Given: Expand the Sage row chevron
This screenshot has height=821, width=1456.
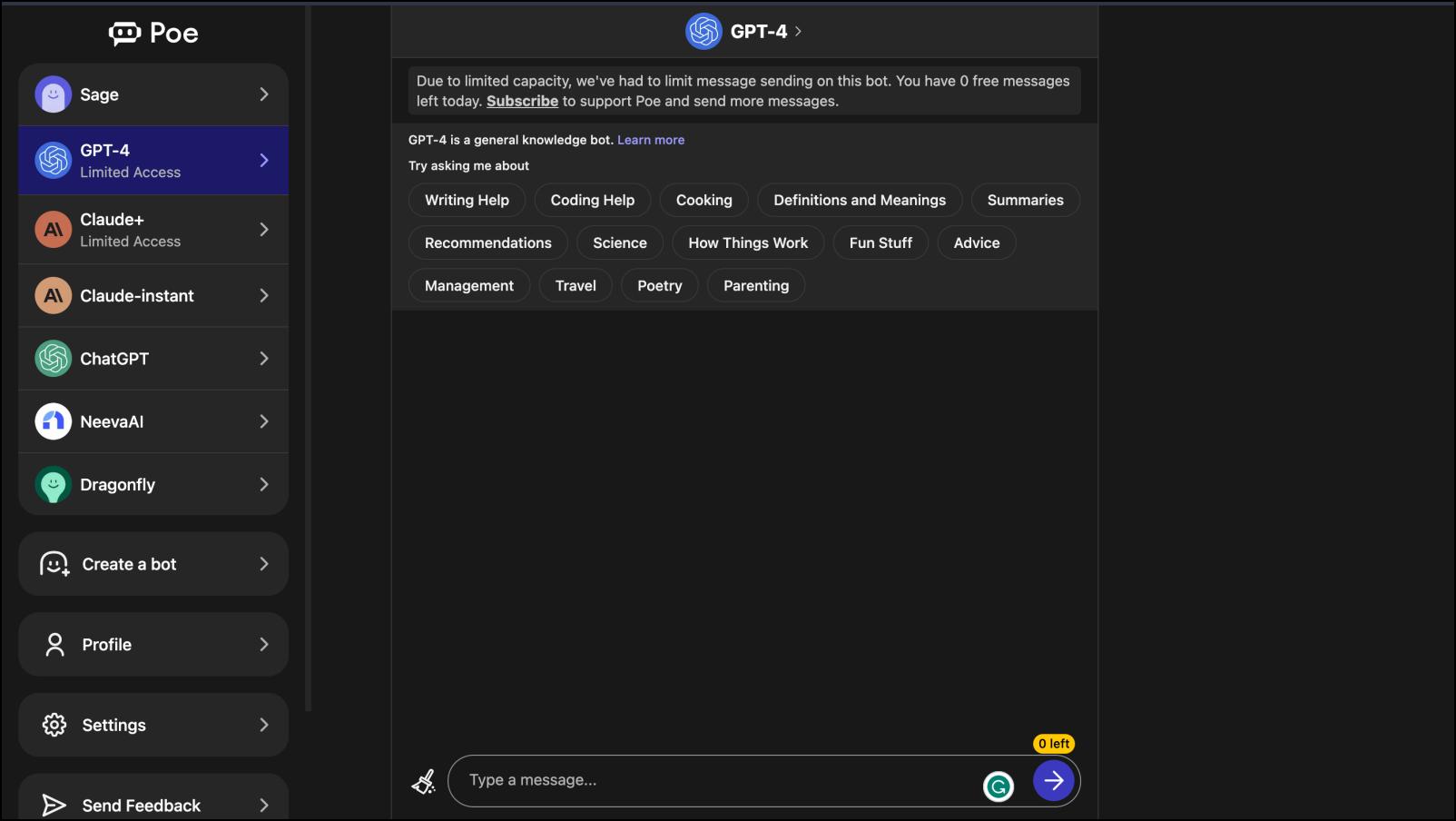Looking at the screenshot, I should (264, 94).
